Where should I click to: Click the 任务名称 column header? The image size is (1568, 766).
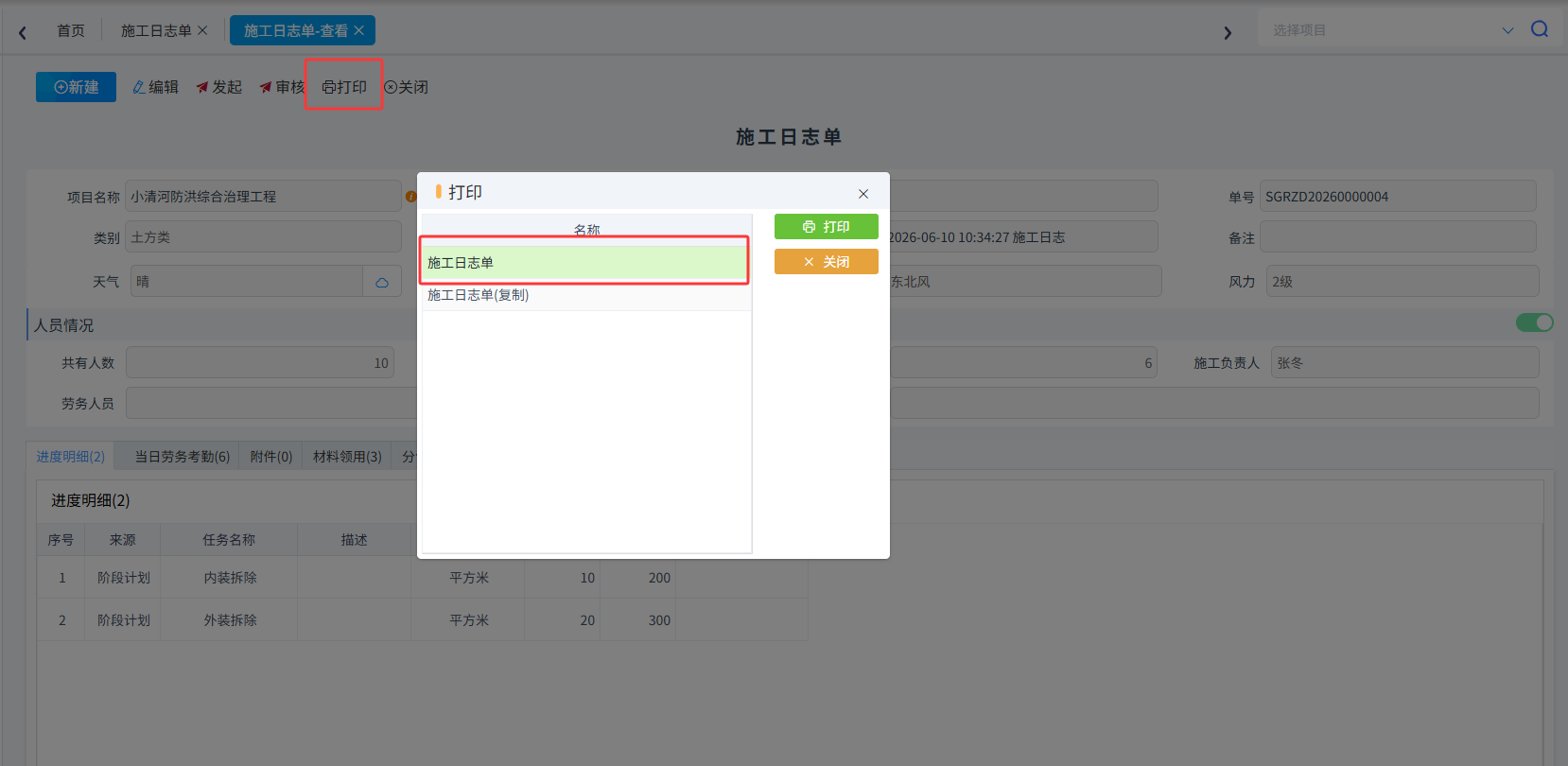tap(229, 540)
